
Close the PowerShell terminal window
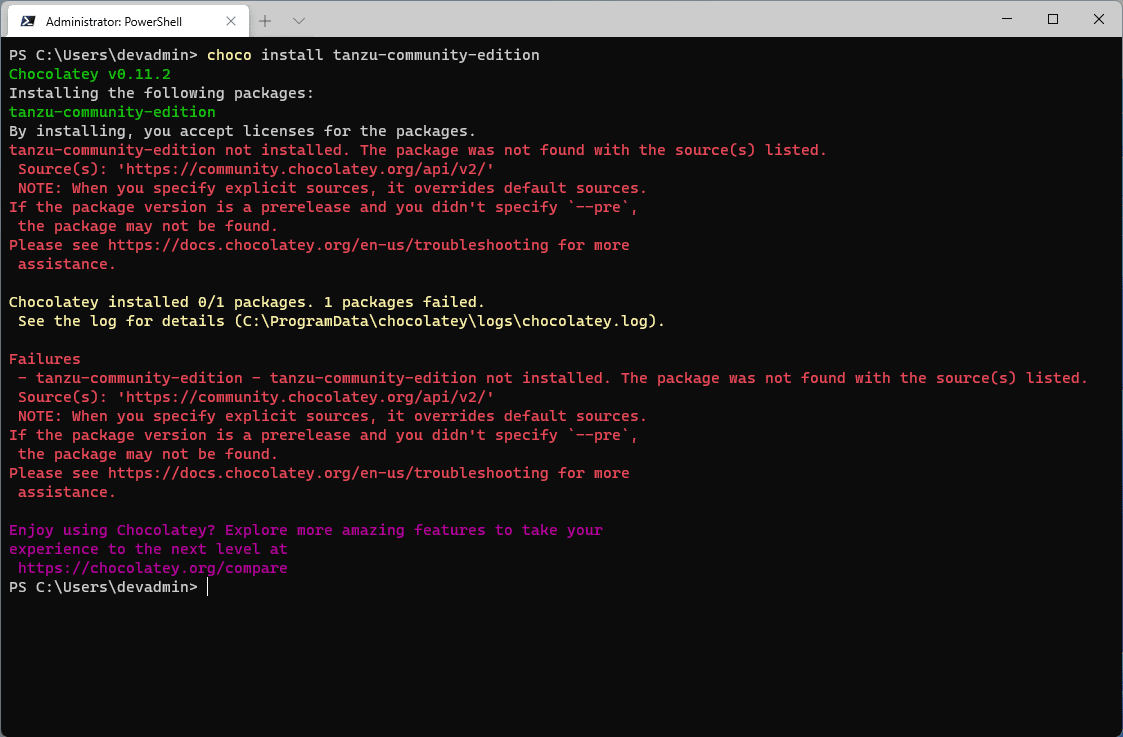coord(1098,19)
